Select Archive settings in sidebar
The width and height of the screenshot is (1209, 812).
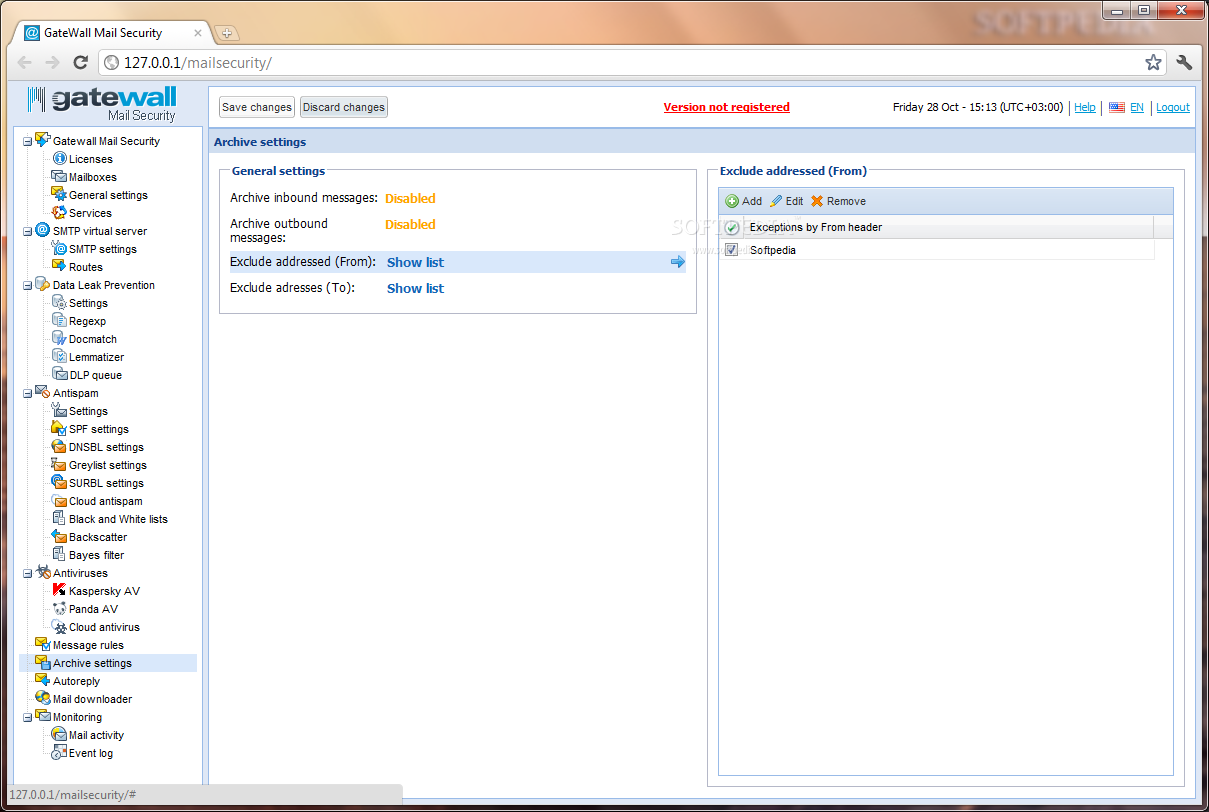(x=92, y=663)
